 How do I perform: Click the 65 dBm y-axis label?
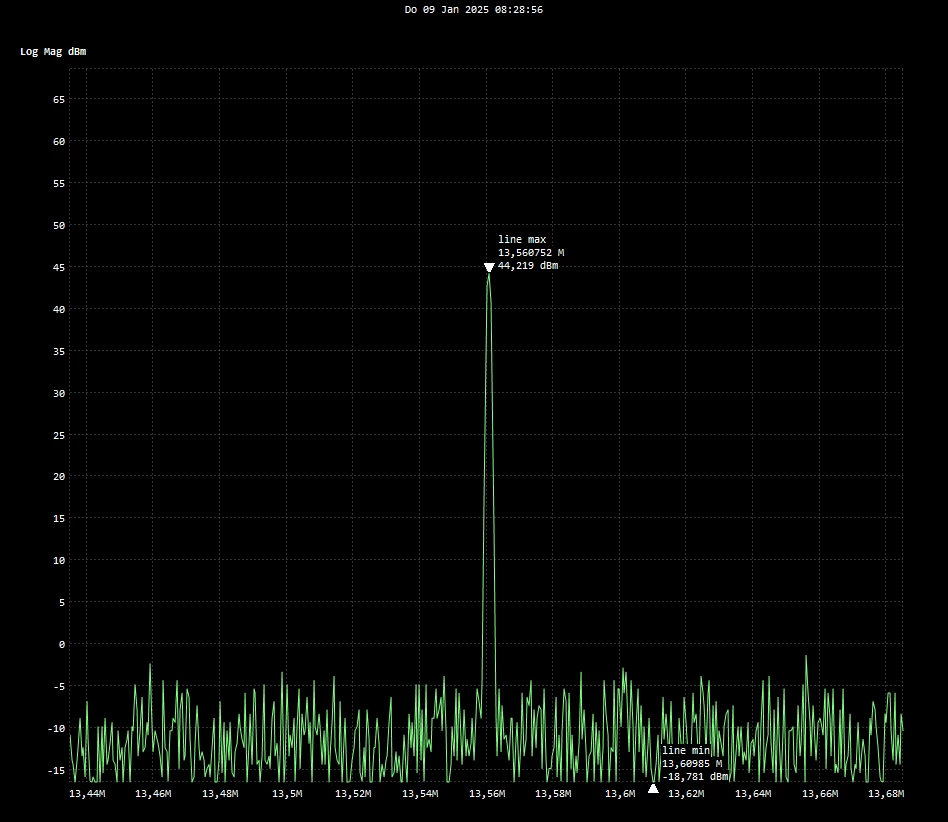tap(59, 100)
